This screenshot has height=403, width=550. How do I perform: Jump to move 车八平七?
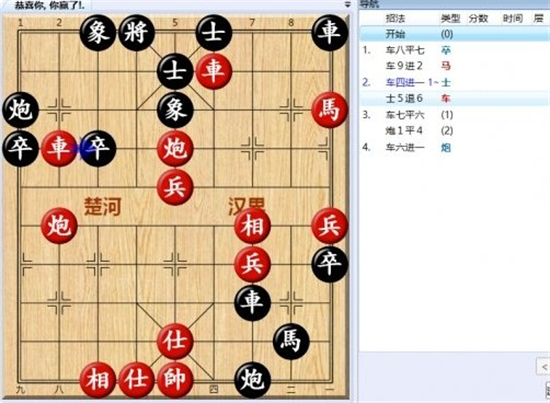click(405, 50)
